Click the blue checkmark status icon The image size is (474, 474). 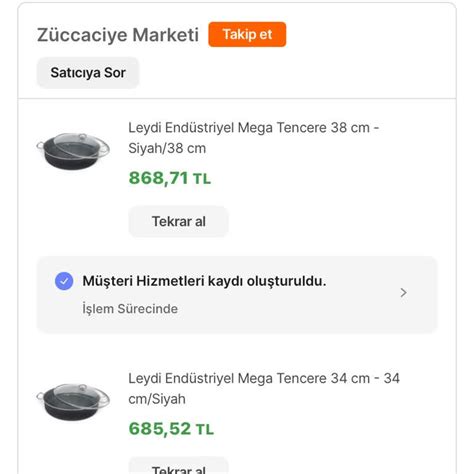click(x=64, y=281)
